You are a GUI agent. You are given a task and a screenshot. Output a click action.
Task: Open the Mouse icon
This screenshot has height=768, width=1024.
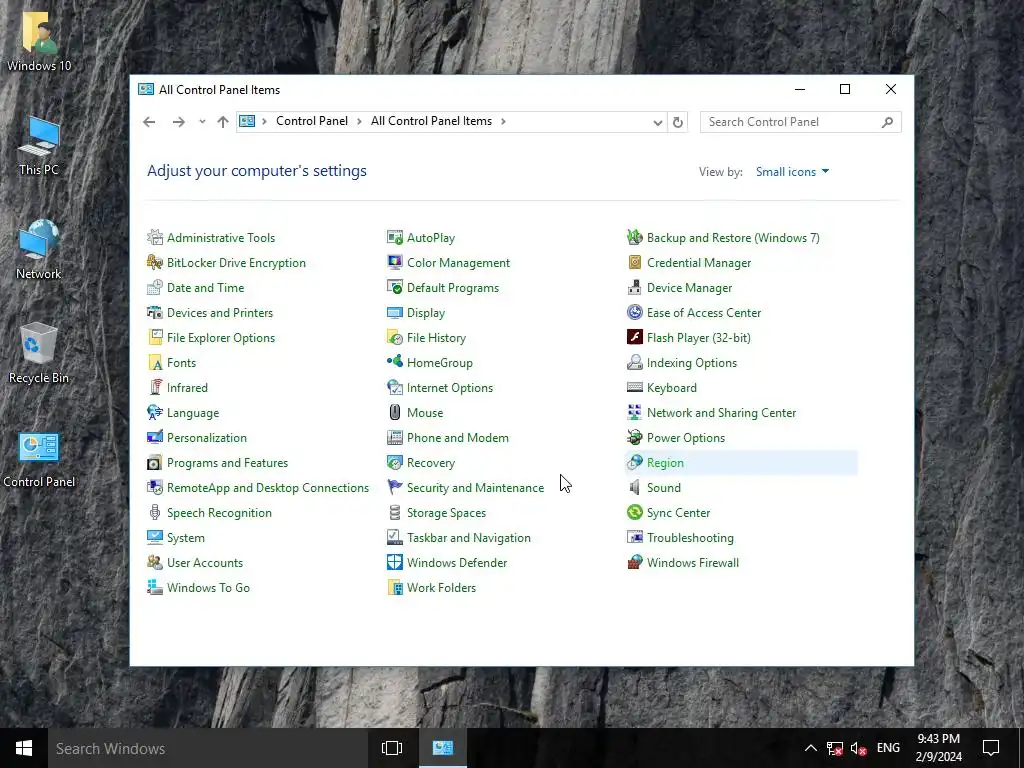tap(395, 413)
